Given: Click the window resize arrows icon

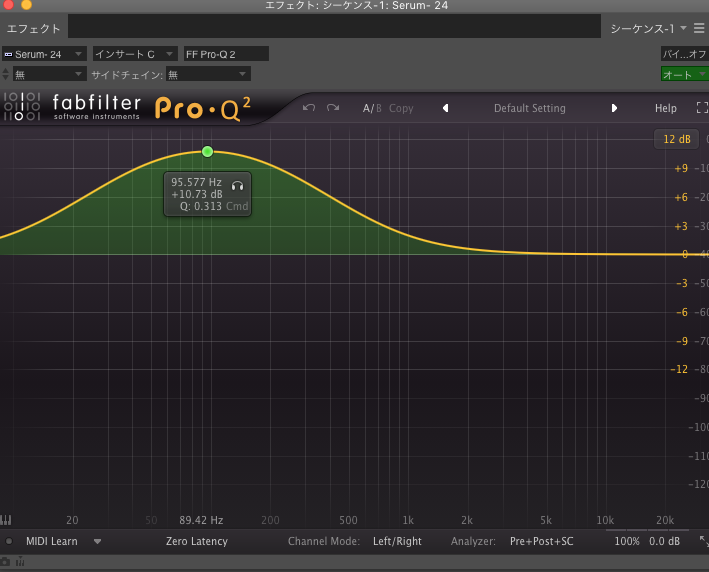Looking at the screenshot, I should (x=704, y=540).
